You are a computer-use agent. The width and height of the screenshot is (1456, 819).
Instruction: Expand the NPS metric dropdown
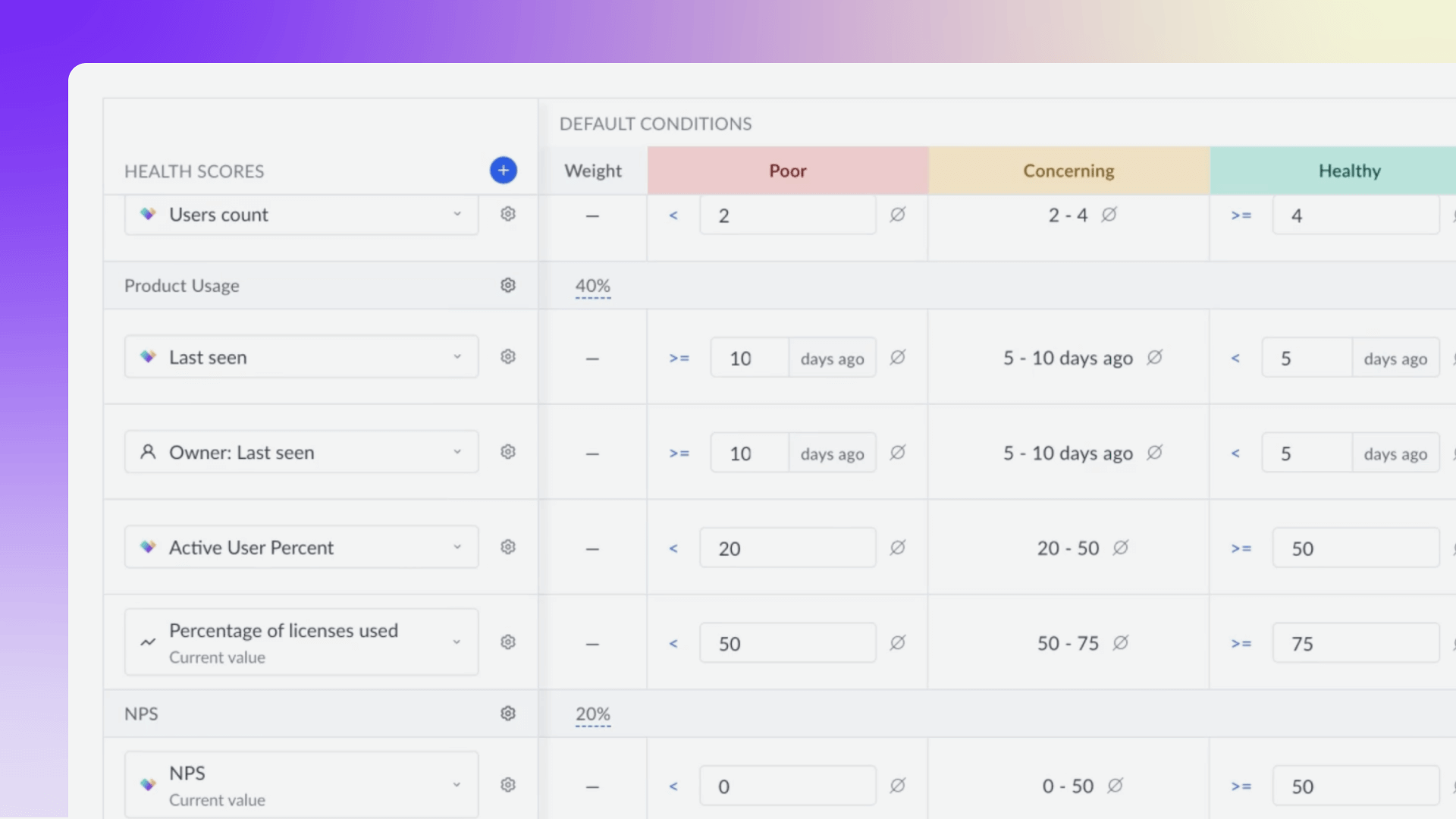[x=457, y=785]
